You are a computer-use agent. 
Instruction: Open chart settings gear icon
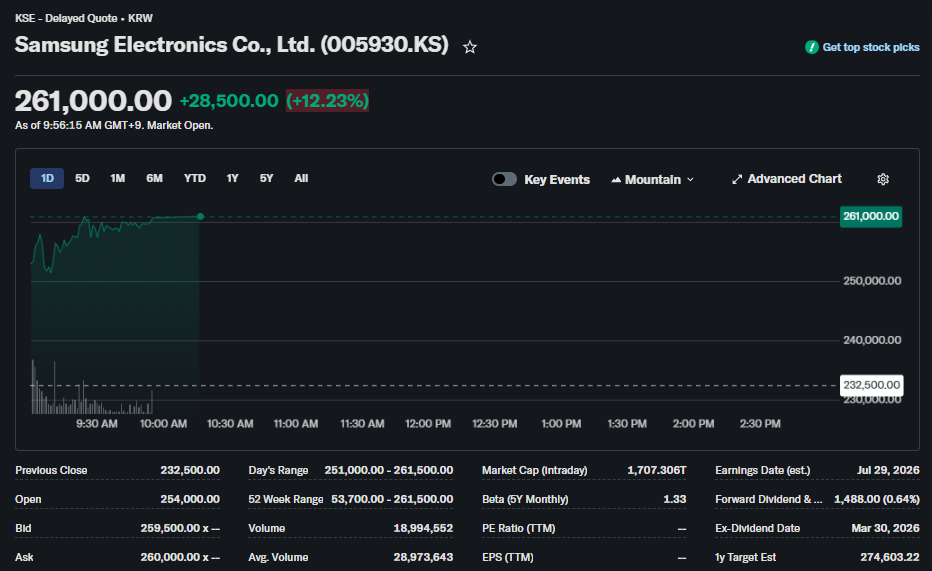tap(883, 179)
